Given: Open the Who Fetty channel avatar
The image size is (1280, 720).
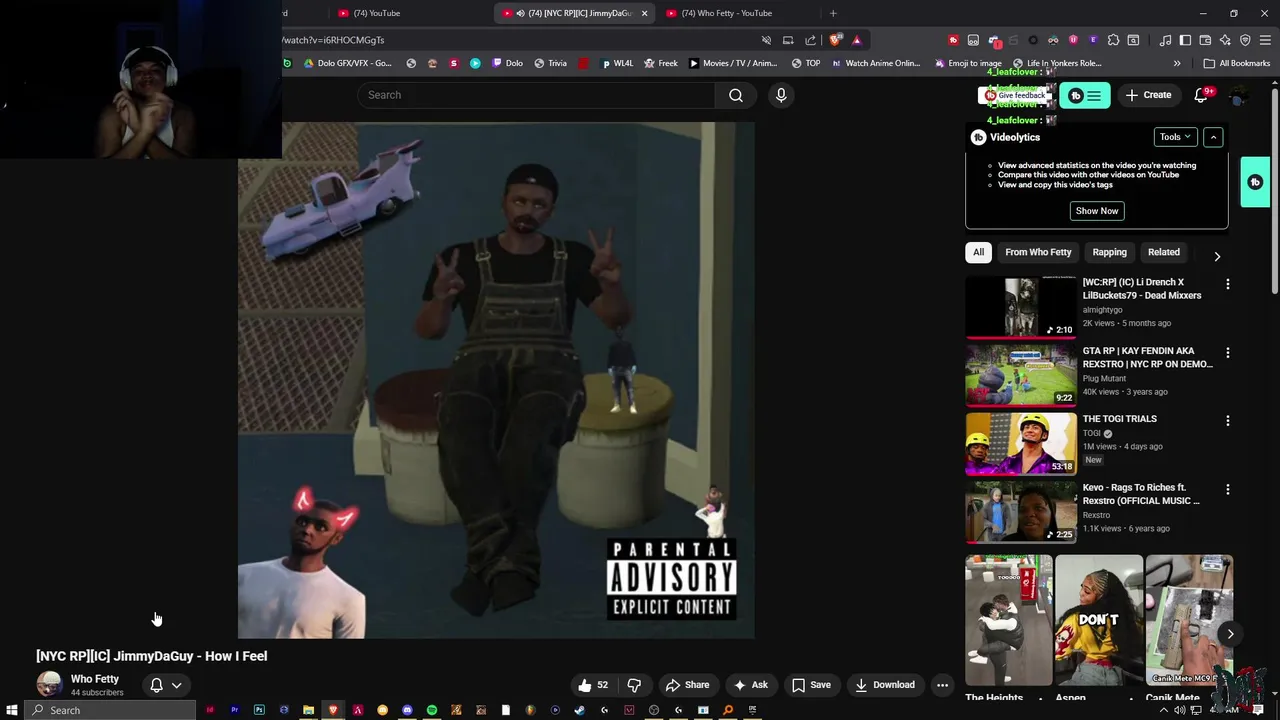Looking at the screenshot, I should click(49, 684).
